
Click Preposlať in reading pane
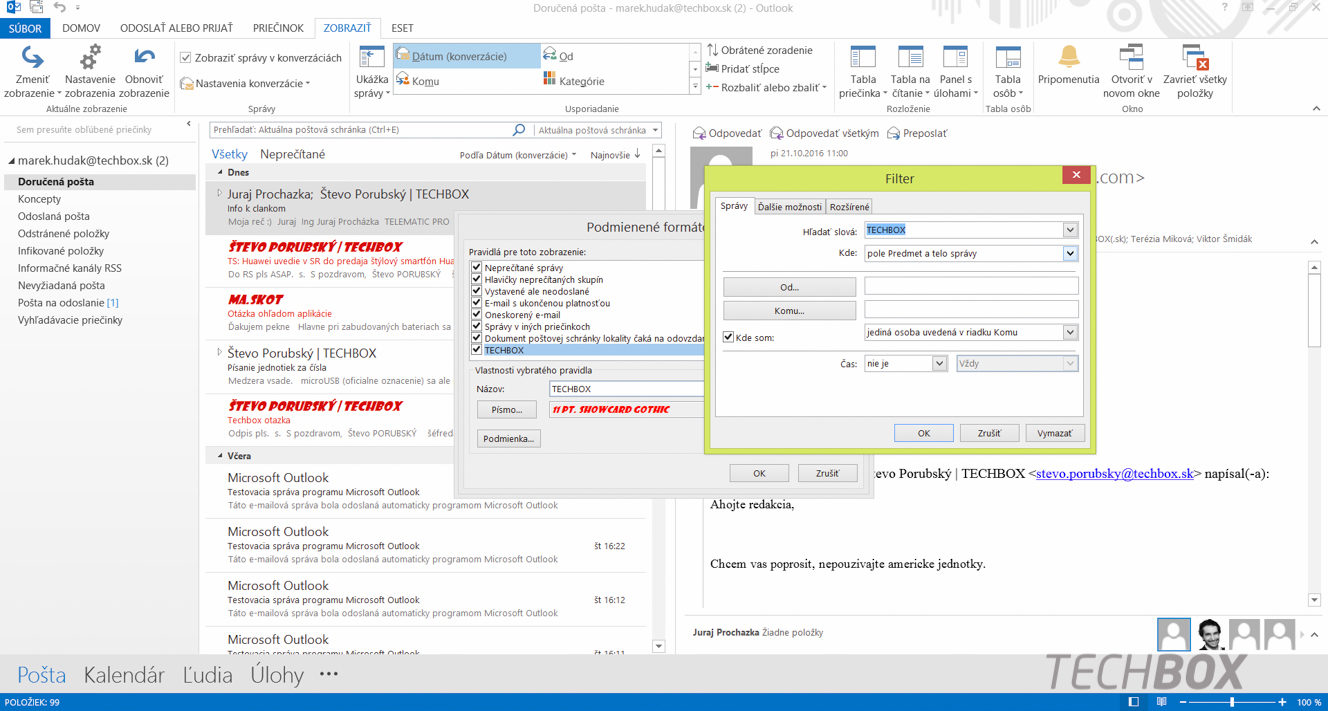tap(917, 133)
